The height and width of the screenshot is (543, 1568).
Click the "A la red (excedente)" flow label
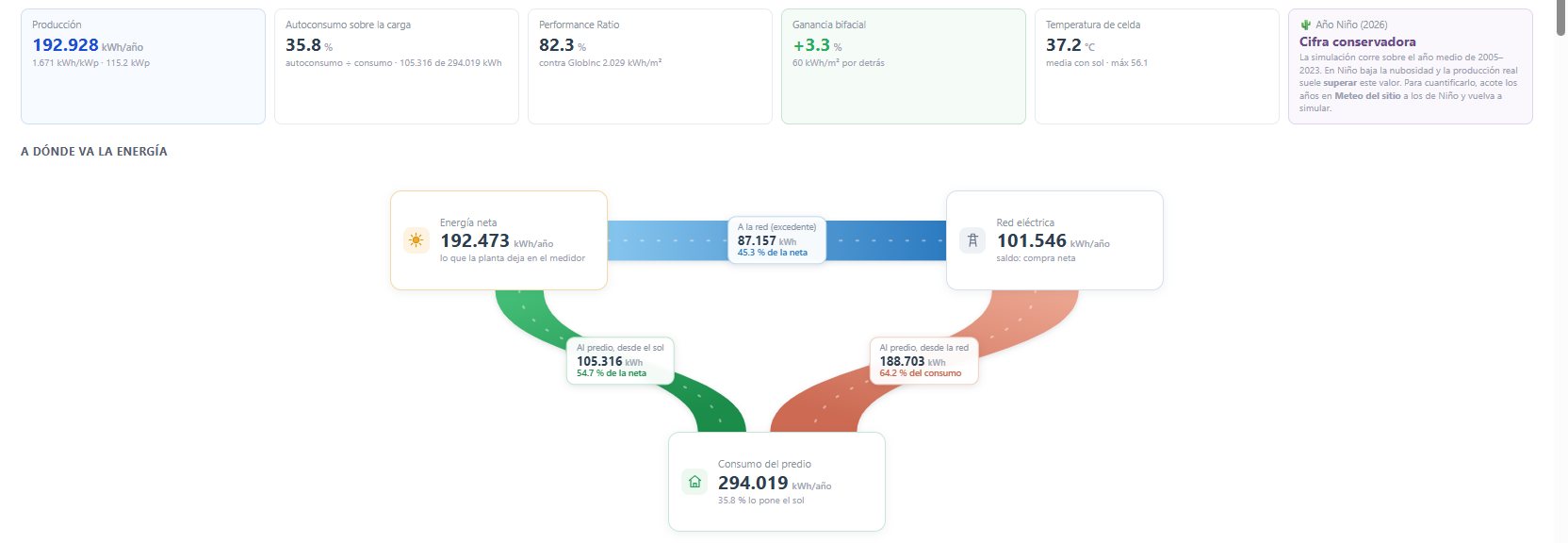pos(776,227)
